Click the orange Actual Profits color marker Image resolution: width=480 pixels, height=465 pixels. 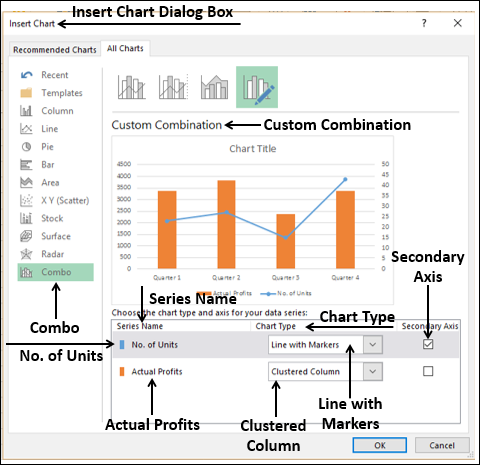tap(122, 371)
